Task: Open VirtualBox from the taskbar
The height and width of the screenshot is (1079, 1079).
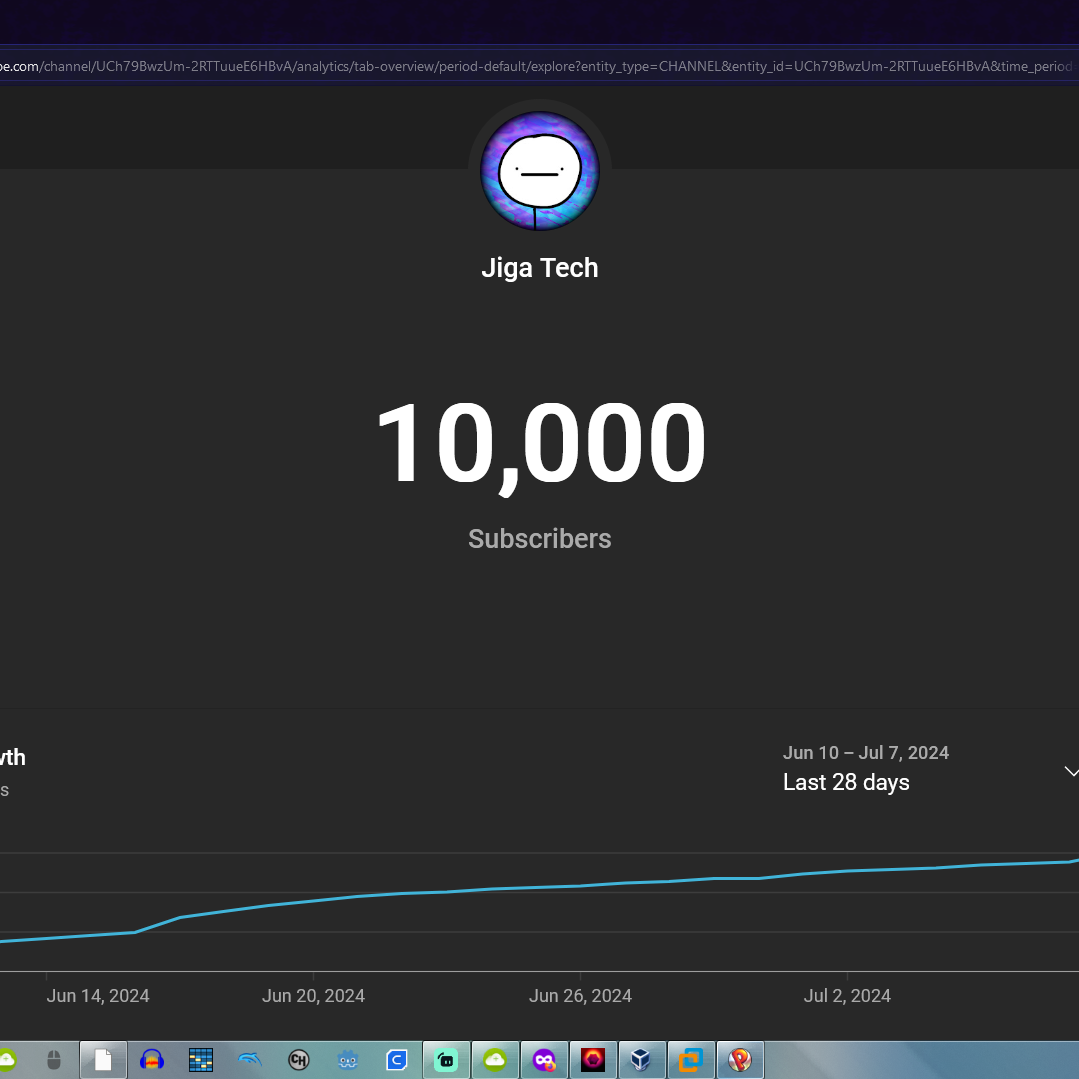Action: (641, 1060)
